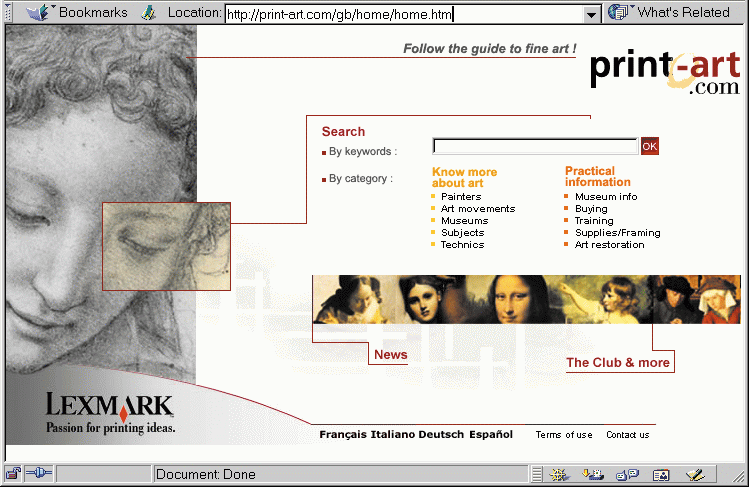749x487 pixels.
Task: Open the Bookmarks menu icon
Action: 39,12
